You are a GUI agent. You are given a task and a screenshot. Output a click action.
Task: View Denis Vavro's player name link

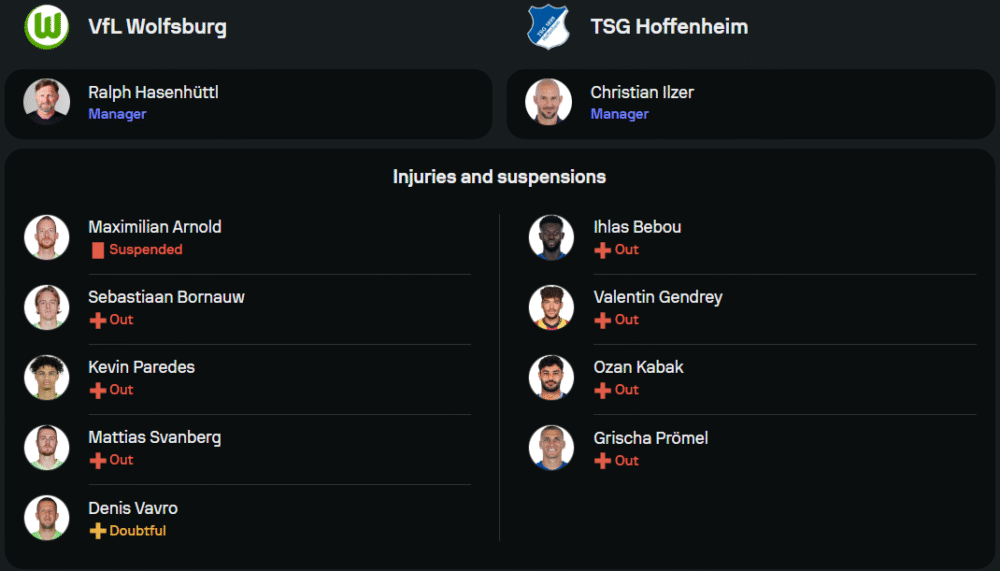click(133, 508)
